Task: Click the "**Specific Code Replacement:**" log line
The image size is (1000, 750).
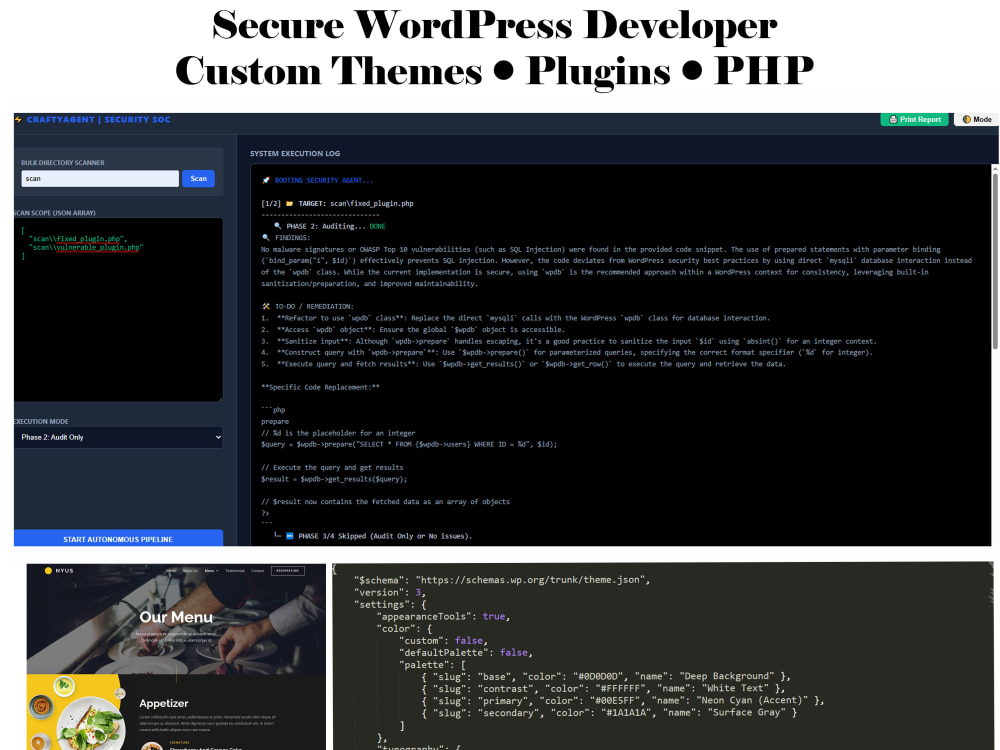Action: tap(320, 387)
